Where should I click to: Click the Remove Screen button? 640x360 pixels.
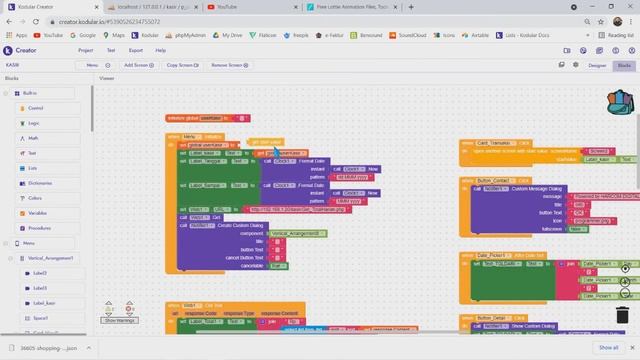click(x=229, y=65)
